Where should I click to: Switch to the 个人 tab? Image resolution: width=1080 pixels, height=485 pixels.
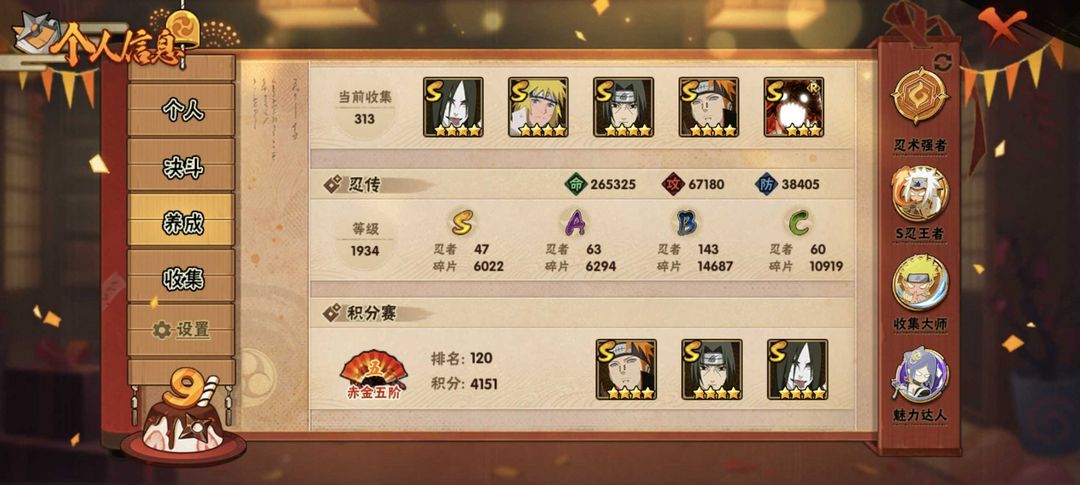(x=182, y=110)
